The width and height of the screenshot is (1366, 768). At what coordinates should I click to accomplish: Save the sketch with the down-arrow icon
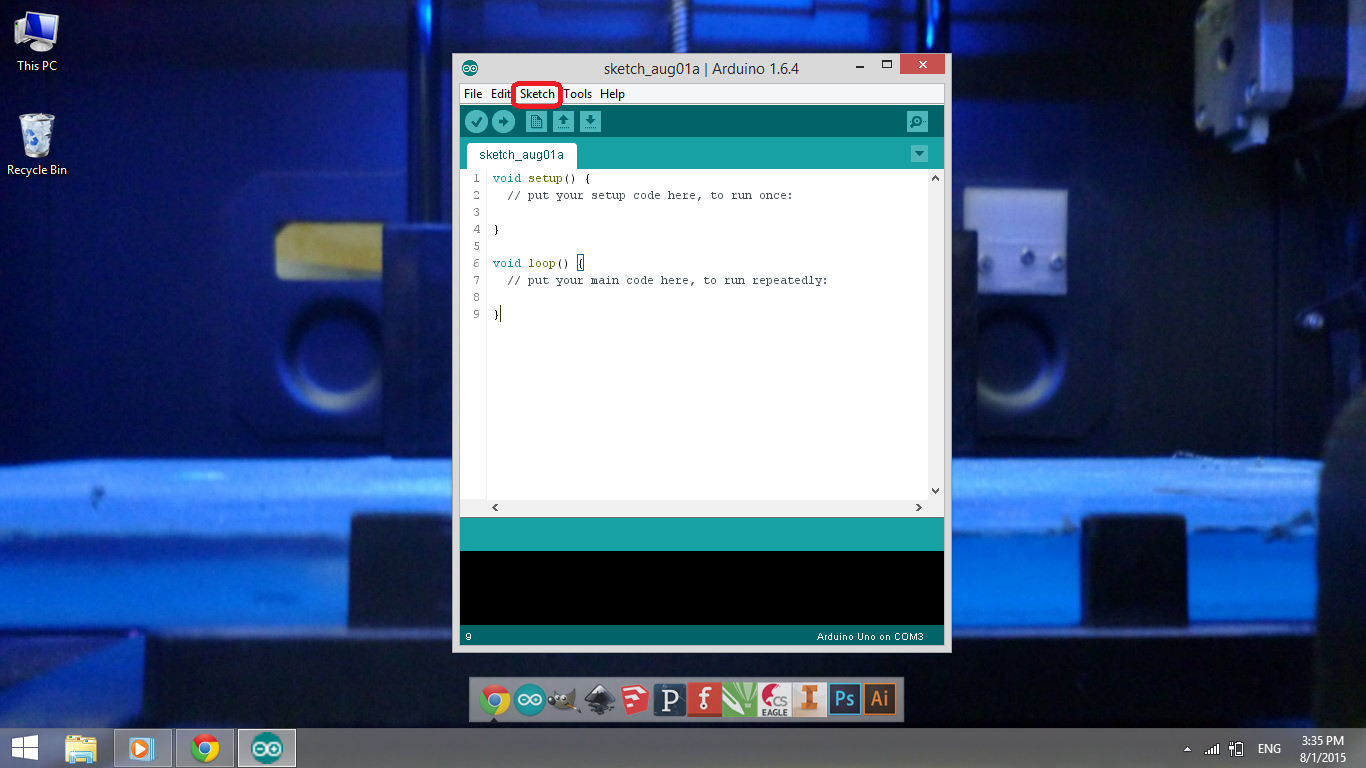tap(591, 121)
